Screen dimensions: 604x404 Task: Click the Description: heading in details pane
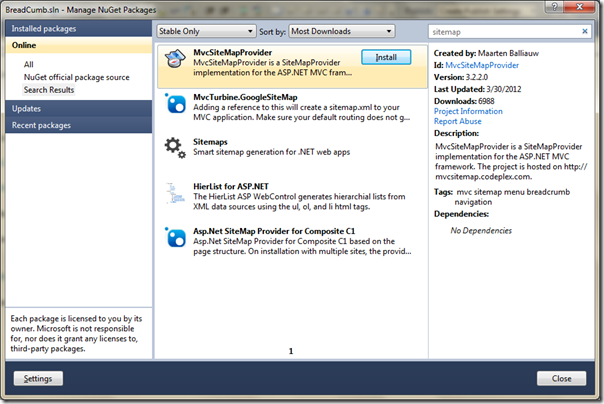tap(456, 133)
